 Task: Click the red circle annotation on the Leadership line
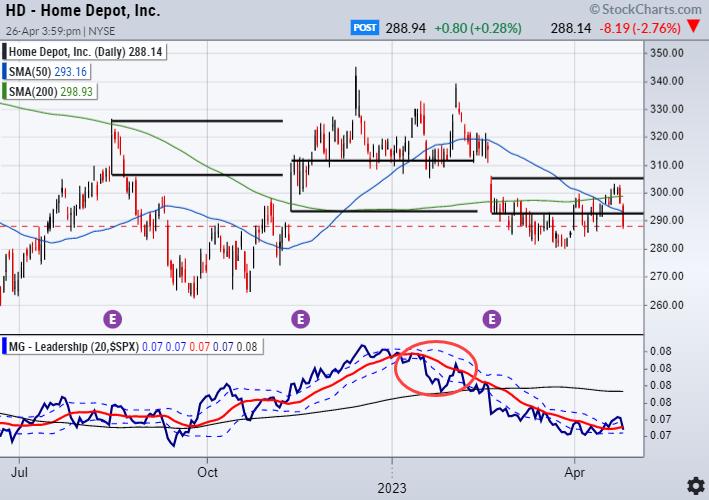coord(437,367)
